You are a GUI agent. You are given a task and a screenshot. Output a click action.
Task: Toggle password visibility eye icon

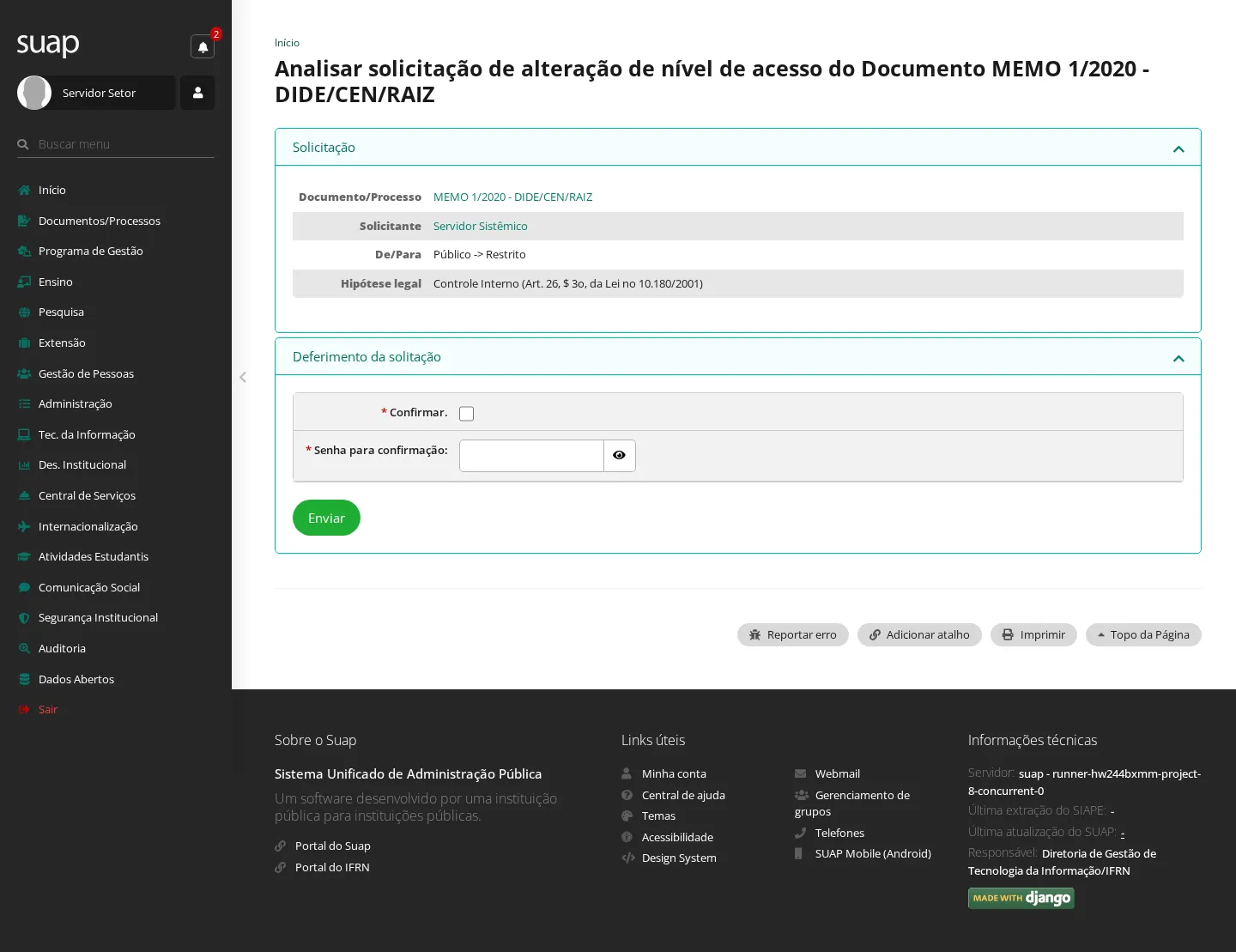point(620,456)
